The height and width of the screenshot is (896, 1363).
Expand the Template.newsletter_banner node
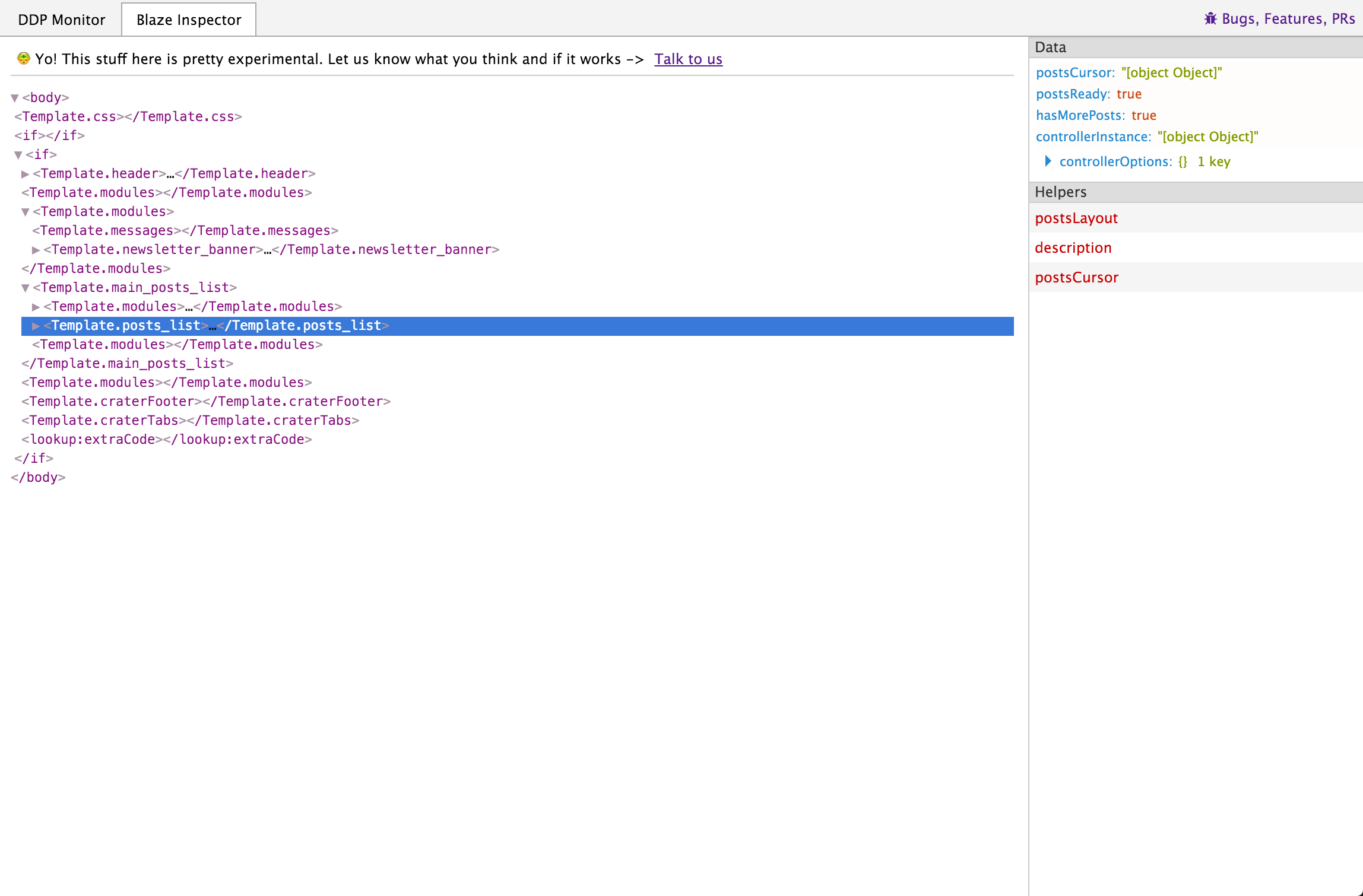[x=36, y=250]
